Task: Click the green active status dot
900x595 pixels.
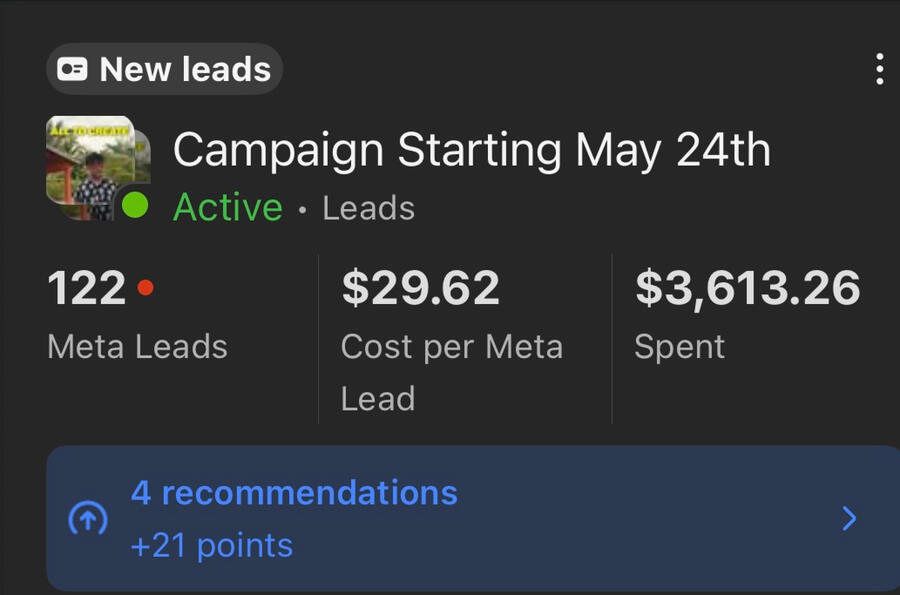Action: (134, 206)
